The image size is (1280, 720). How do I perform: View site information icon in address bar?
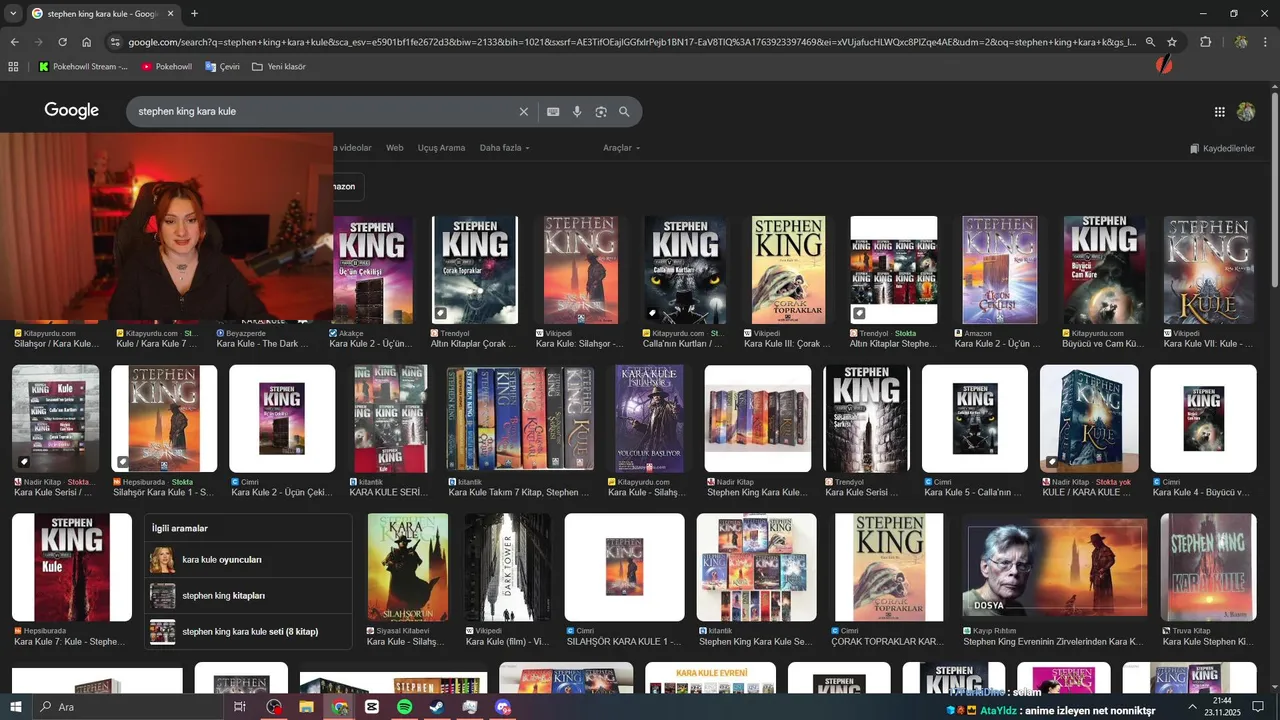click(115, 42)
